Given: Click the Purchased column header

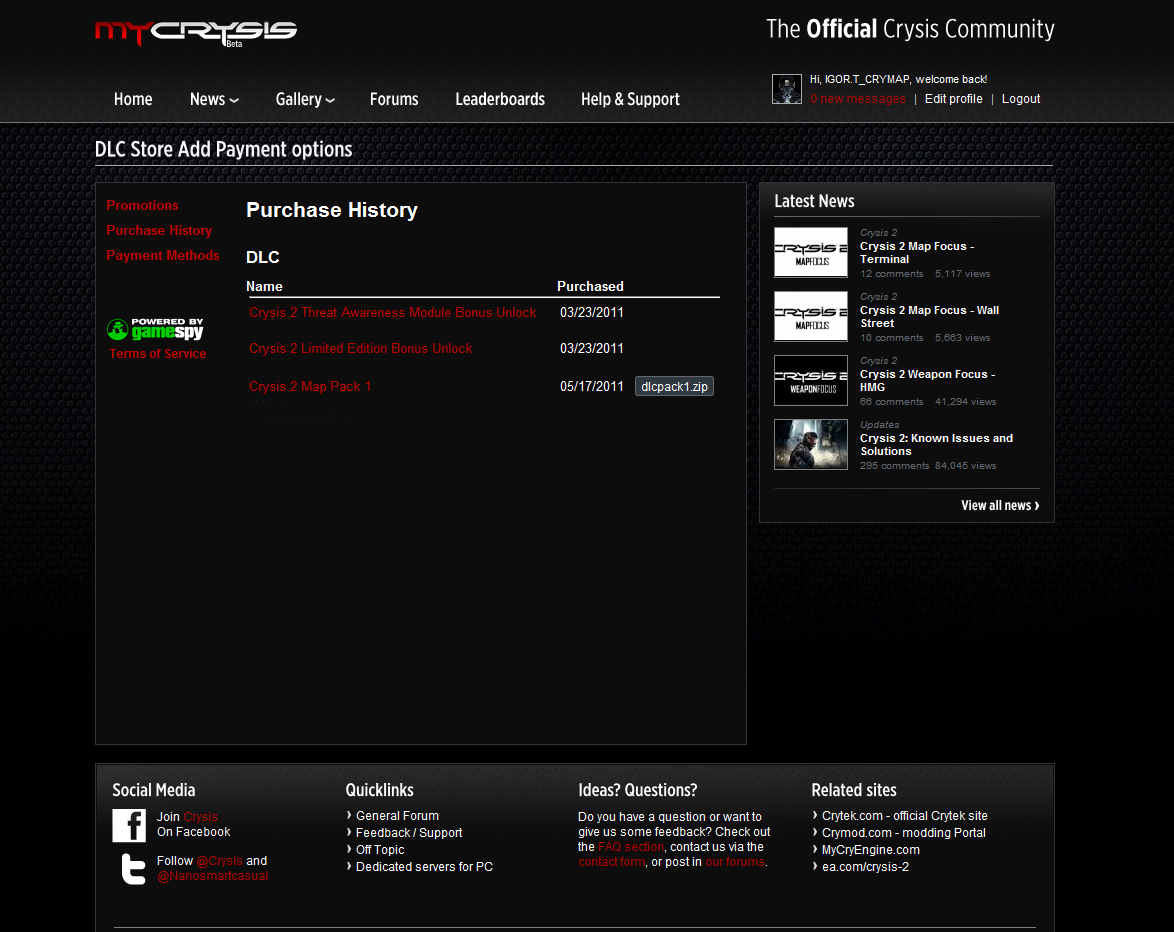Looking at the screenshot, I should tap(590, 286).
